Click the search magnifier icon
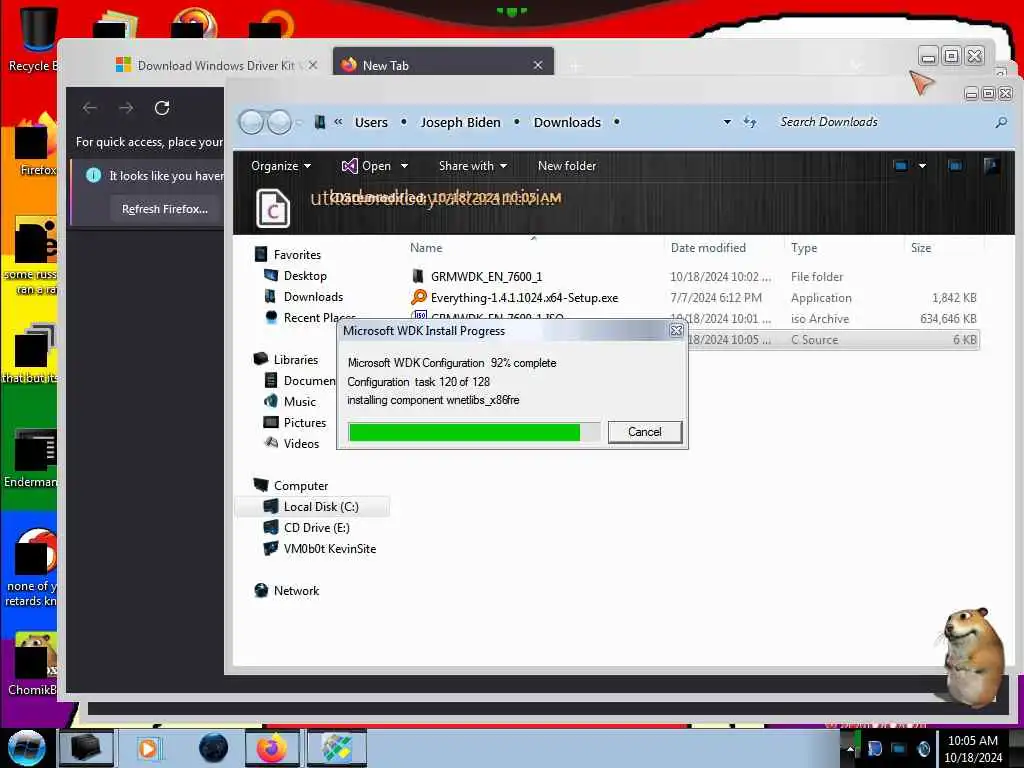Screen dimensions: 1024x768 tap(1000, 122)
